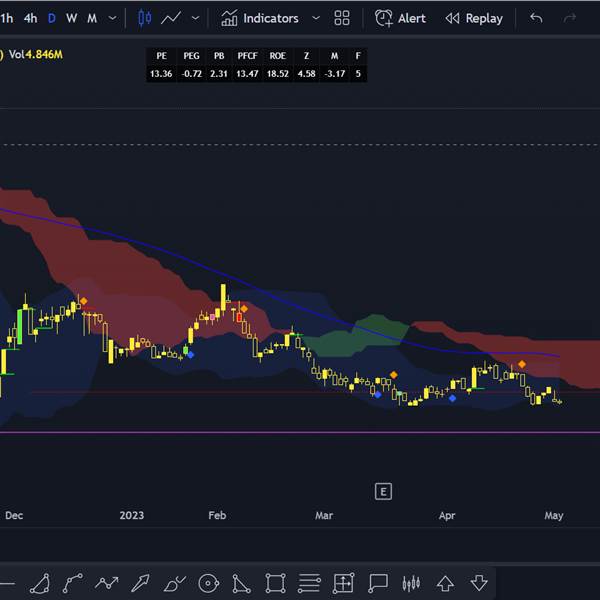Select the Callout annotation tool
600x600 pixels.
tap(378, 583)
